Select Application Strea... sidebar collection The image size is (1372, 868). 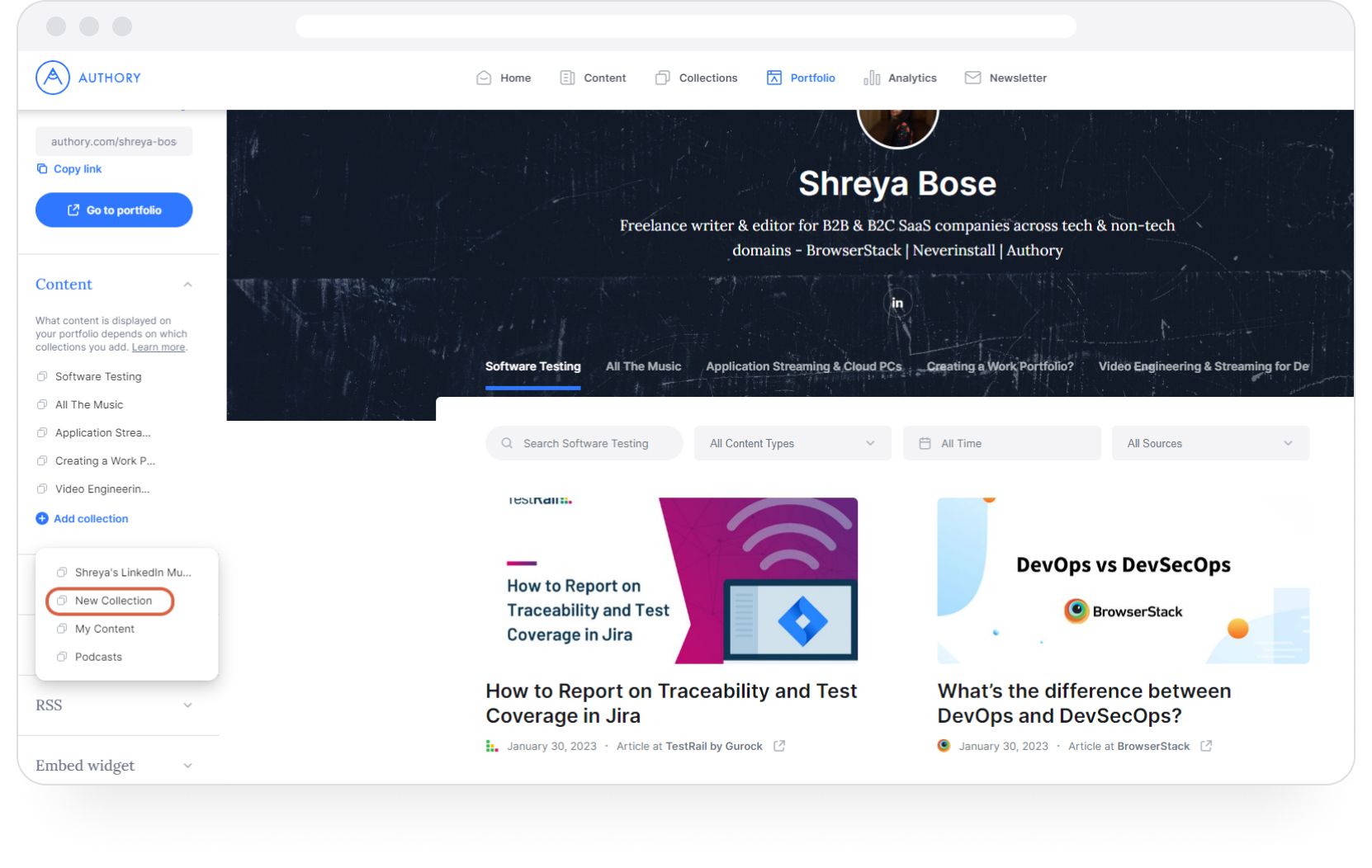(93, 432)
